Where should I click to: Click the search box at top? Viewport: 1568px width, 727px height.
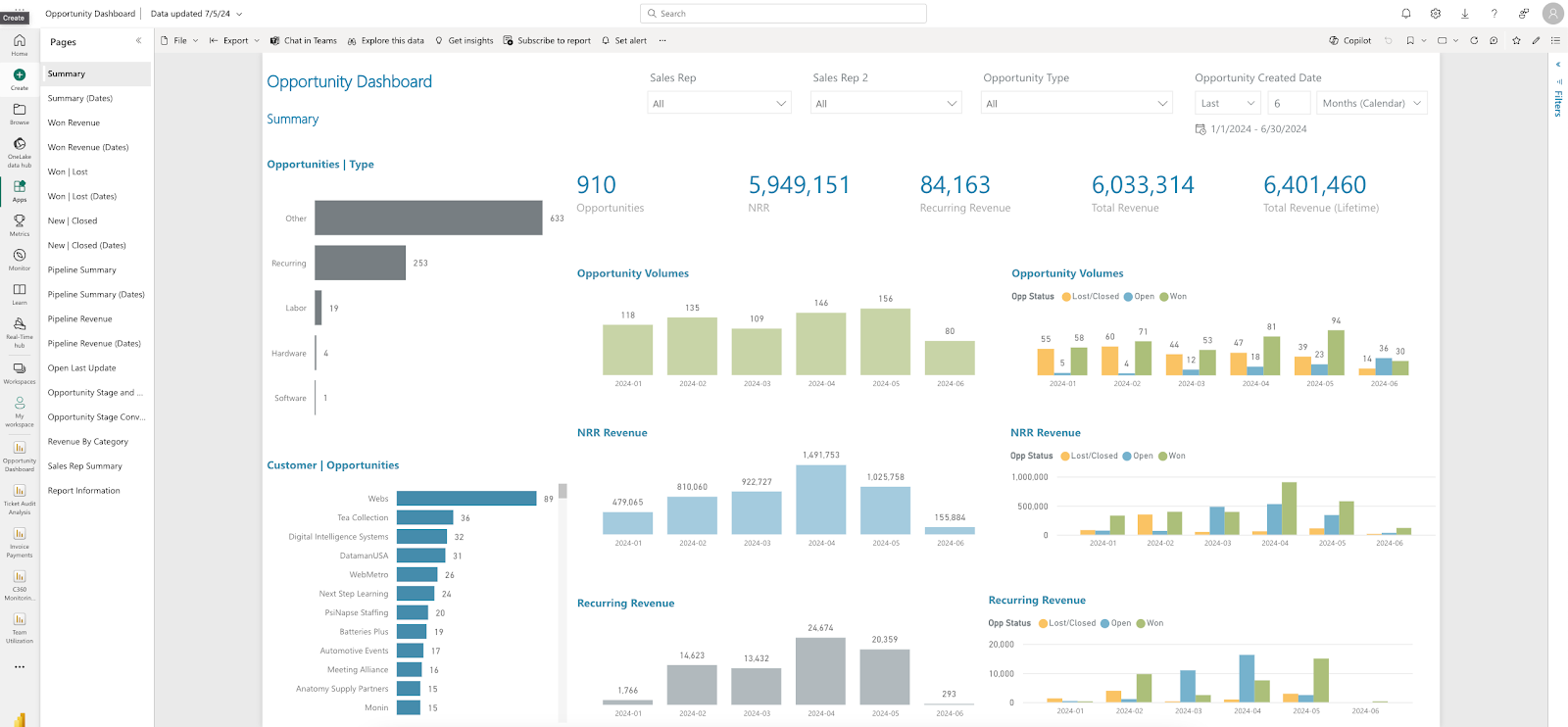point(783,14)
